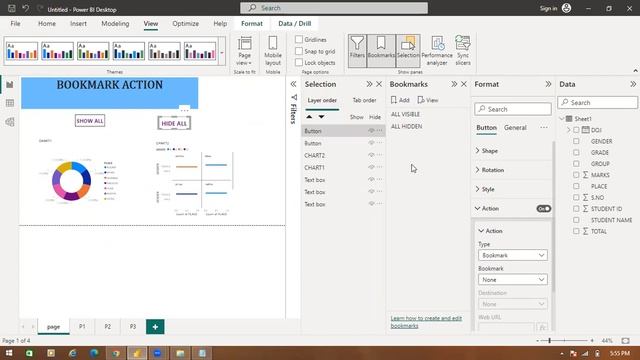Open Report view in left sidebar
This screenshot has width=640, height=360.
(x=10, y=84)
